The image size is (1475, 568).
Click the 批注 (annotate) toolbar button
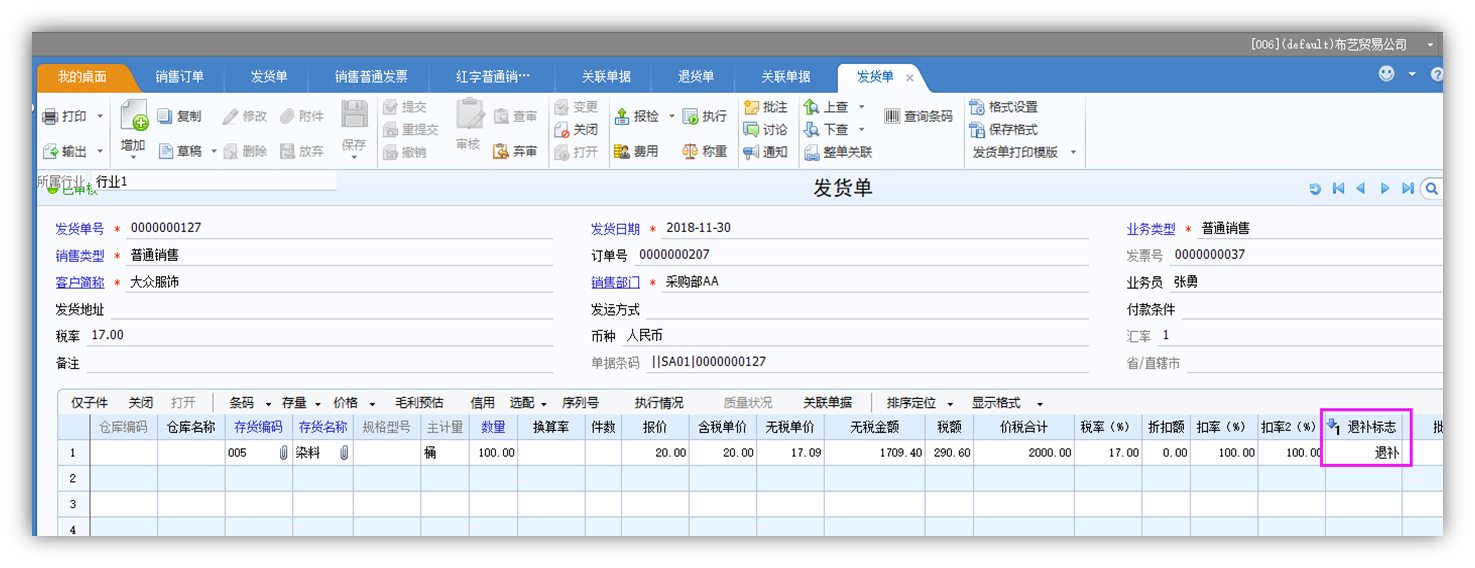coord(765,107)
